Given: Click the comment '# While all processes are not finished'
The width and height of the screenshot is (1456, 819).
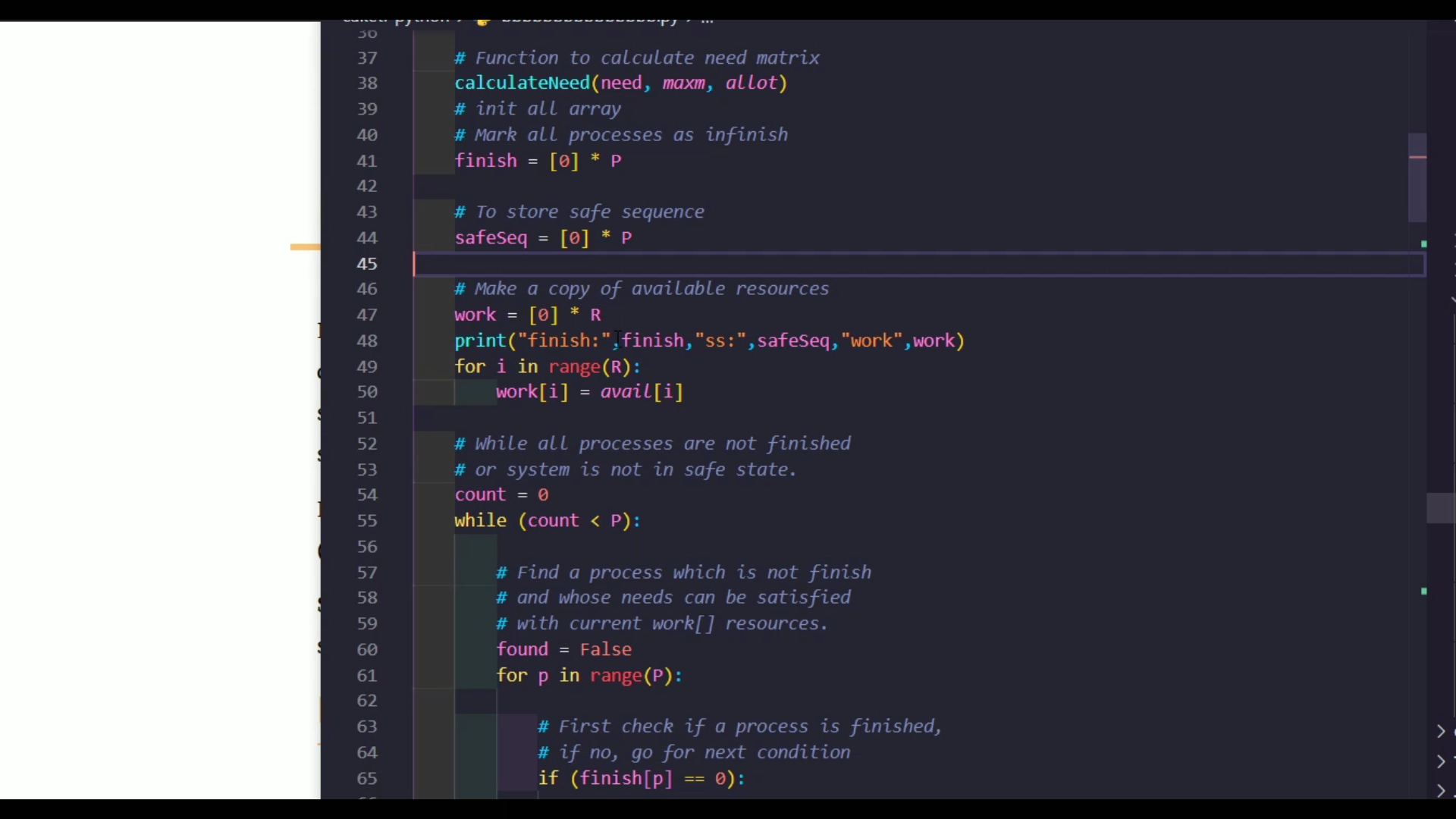Looking at the screenshot, I should [652, 444].
